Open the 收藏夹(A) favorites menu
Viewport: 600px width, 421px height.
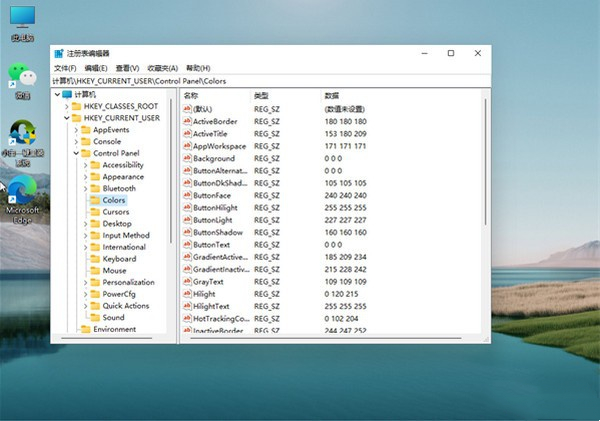[x=161, y=67]
